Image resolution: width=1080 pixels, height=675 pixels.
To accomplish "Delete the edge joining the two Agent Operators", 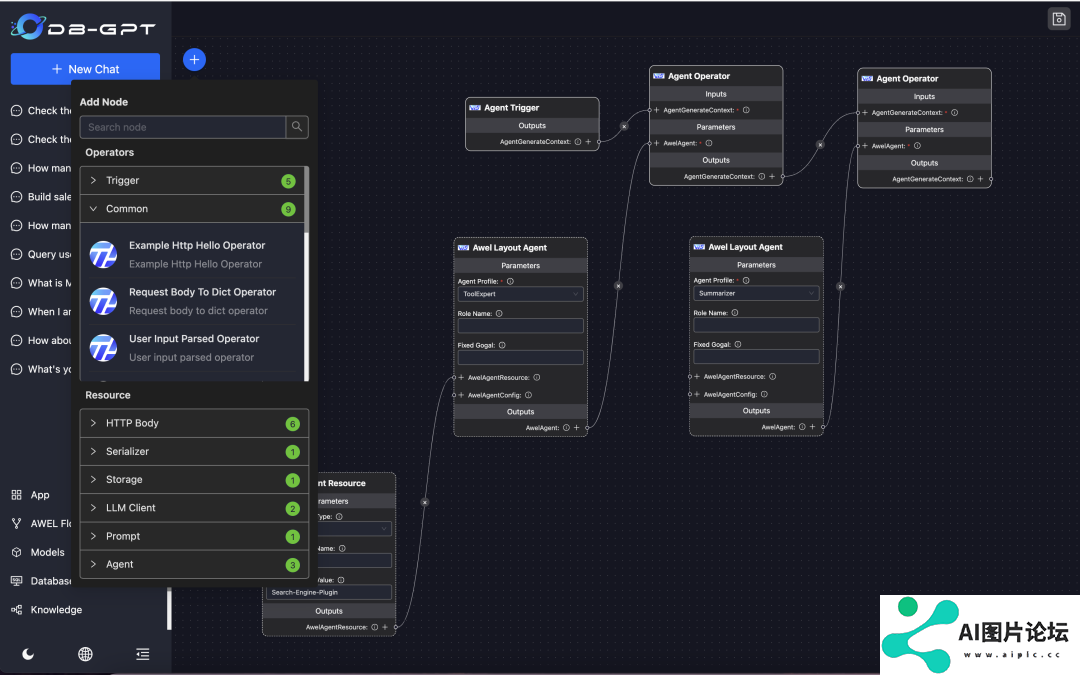I will tap(820, 145).
